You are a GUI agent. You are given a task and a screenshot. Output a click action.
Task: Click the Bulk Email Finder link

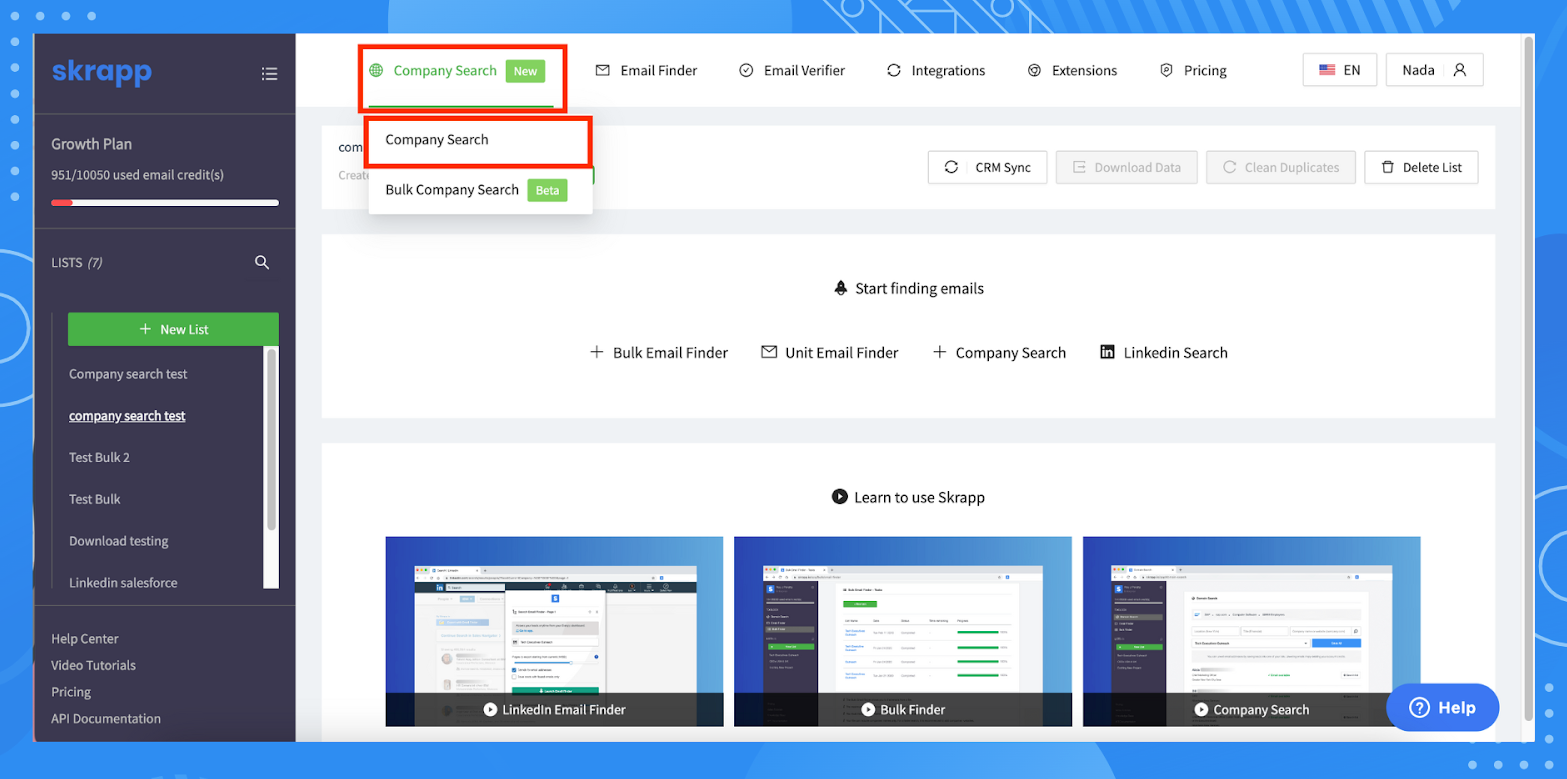659,352
